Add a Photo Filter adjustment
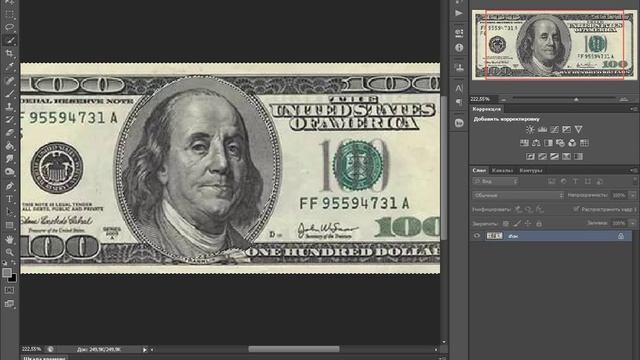The height and width of the screenshot is (360, 640). (x=560, y=143)
